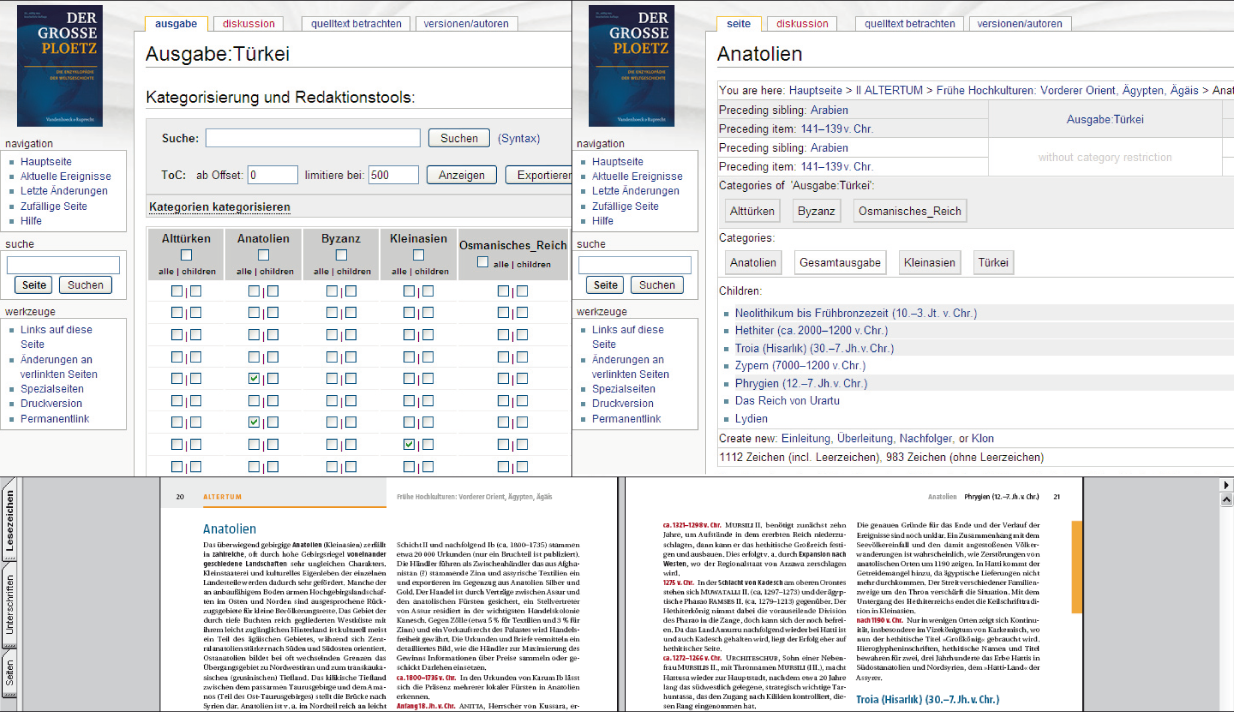The width and height of the screenshot is (1234, 712).
Task: Click children link under Anatolien column
Action: click(x=277, y=271)
